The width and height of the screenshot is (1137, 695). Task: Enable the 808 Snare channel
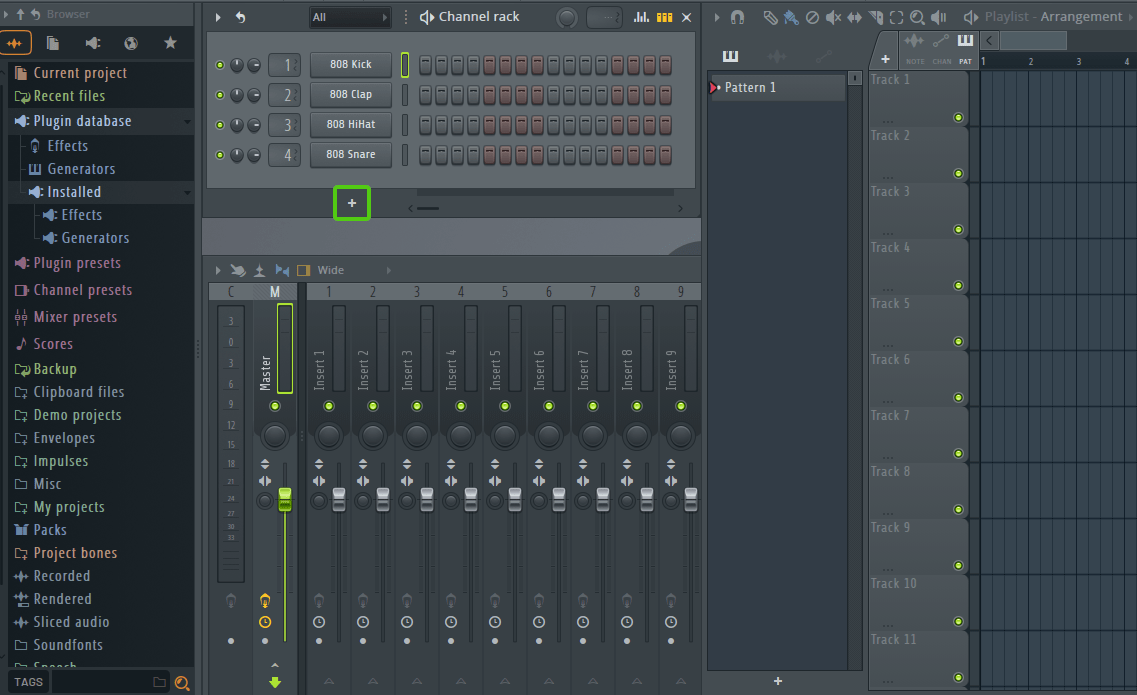pyautogui.click(x=219, y=155)
